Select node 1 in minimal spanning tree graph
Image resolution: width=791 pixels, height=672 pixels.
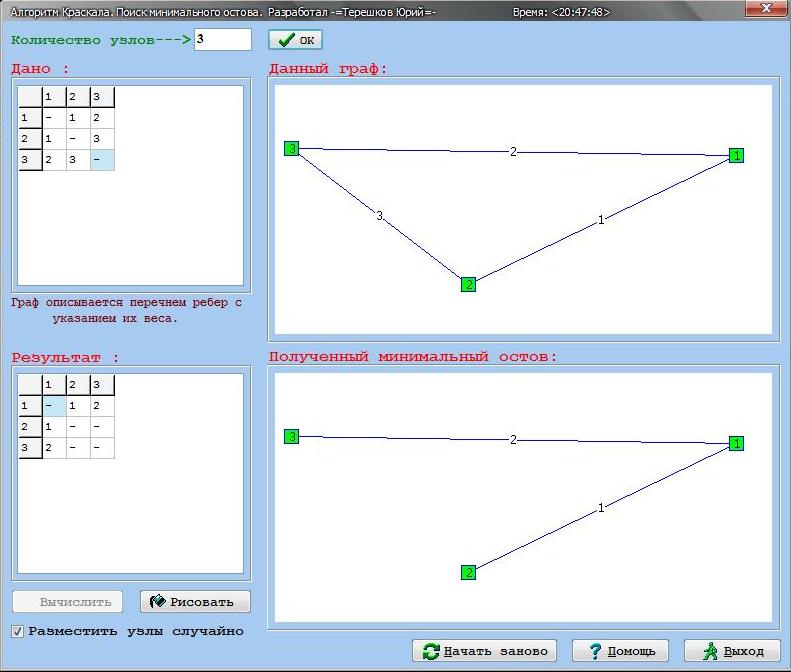[736, 443]
